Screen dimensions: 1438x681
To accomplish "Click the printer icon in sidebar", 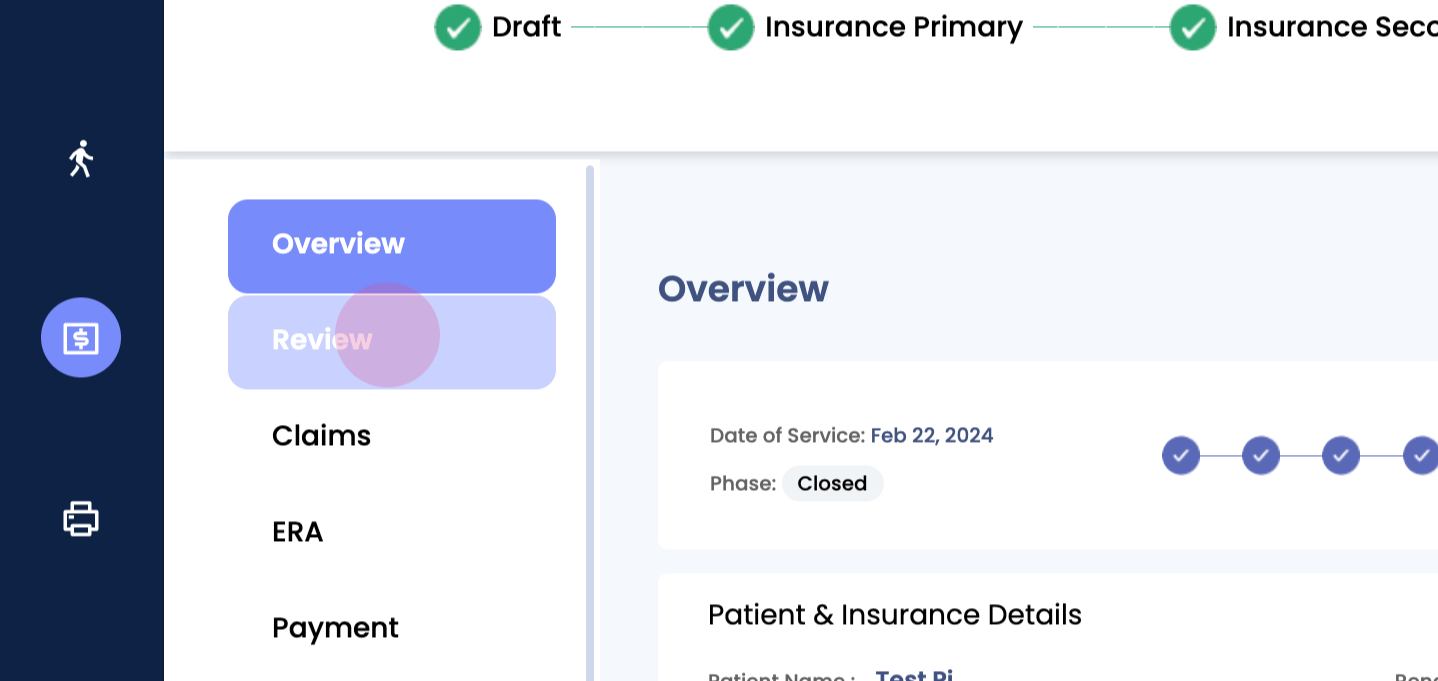I will (81, 518).
